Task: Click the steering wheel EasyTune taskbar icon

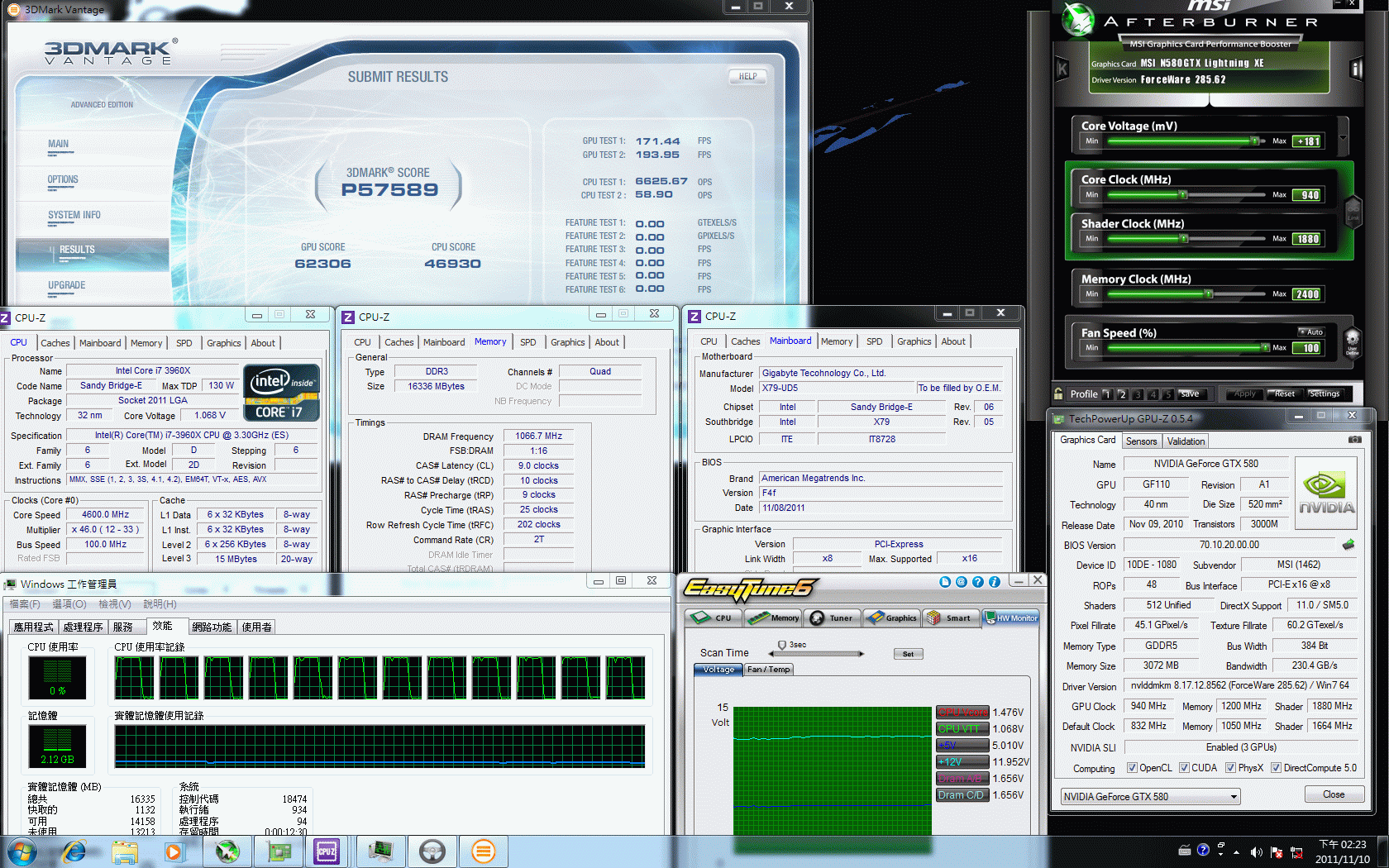Action: click(432, 851)
